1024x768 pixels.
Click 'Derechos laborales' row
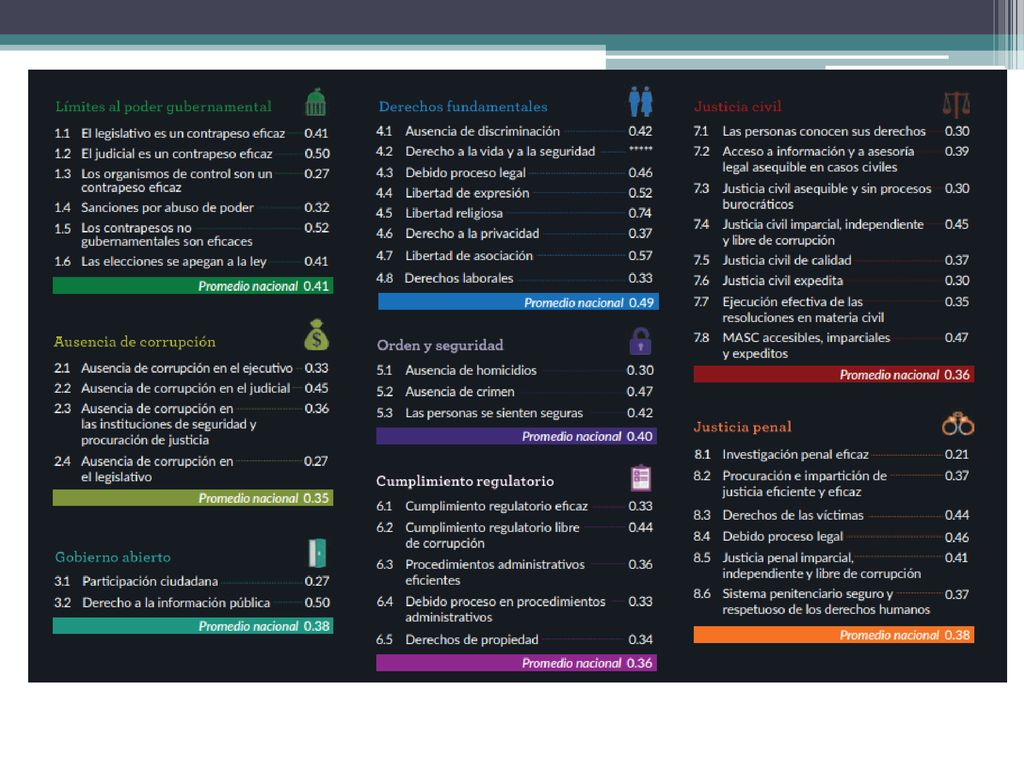(x=515, y=278)
